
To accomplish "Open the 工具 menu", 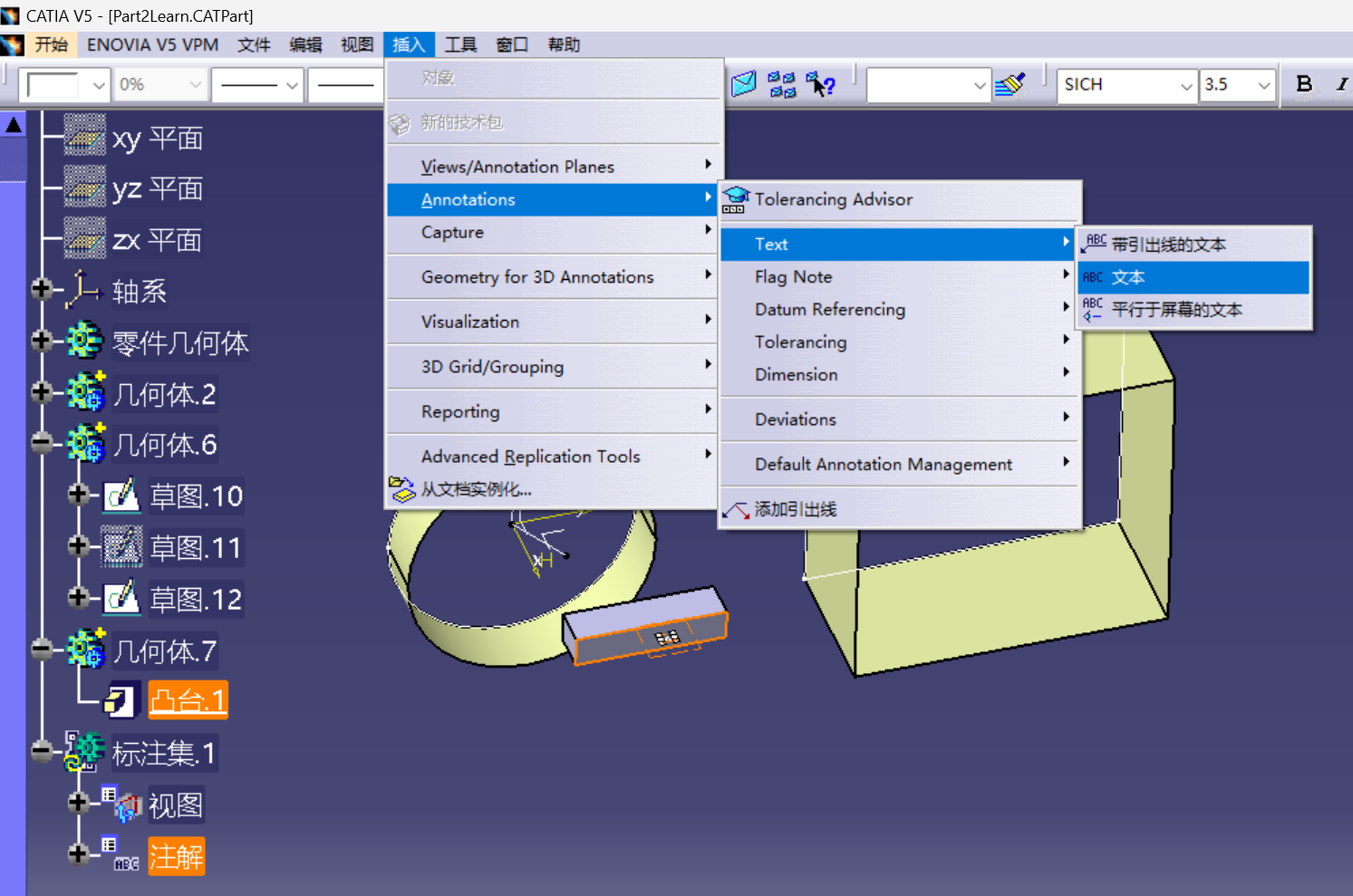I will click(x=460, y=44).
